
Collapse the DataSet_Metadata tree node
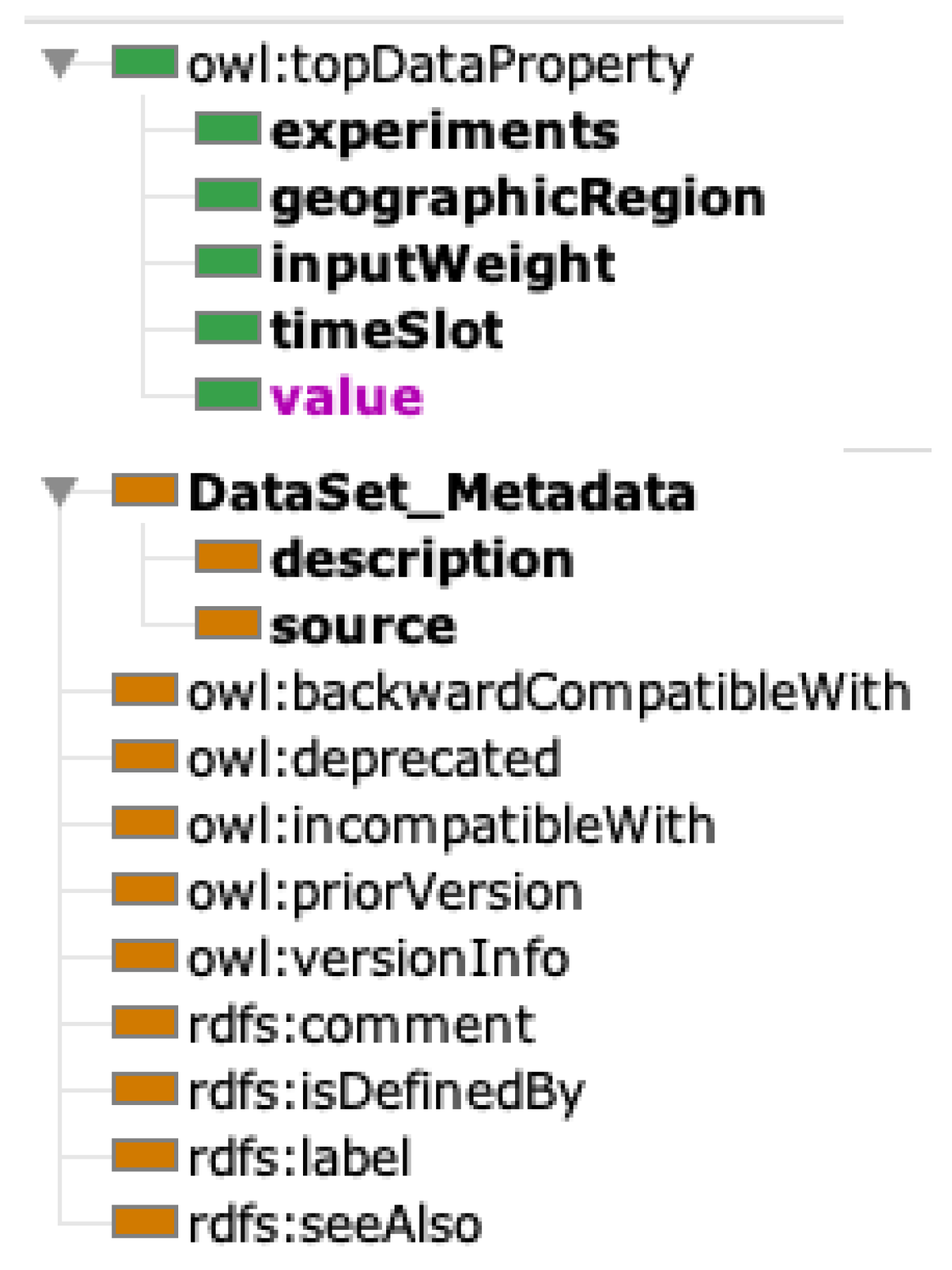pyautogui.click(x=60, y=490)
